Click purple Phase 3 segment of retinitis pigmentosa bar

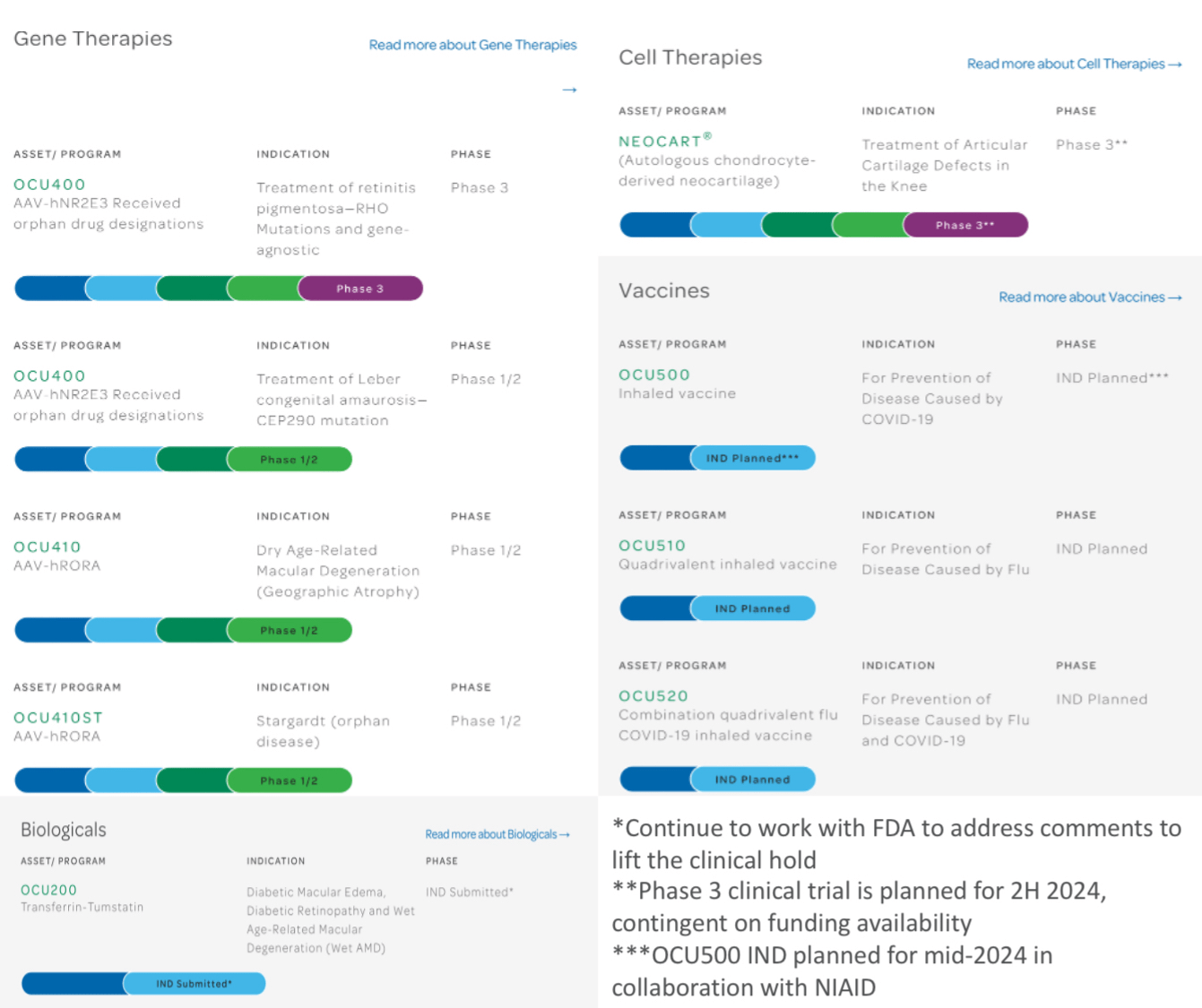[x=360, y=289]
